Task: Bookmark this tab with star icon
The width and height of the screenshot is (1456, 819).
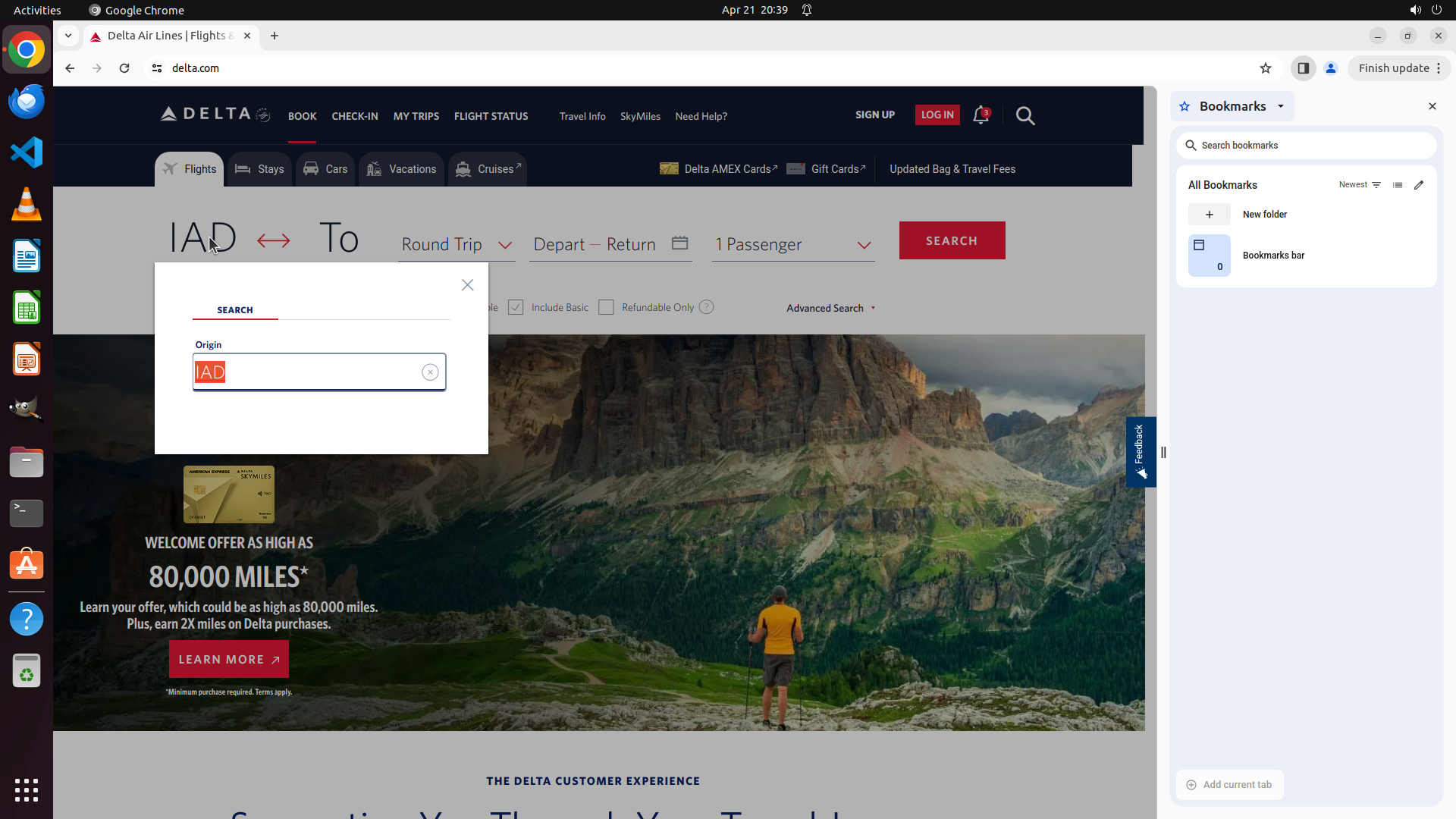Action: point(1265,68)
